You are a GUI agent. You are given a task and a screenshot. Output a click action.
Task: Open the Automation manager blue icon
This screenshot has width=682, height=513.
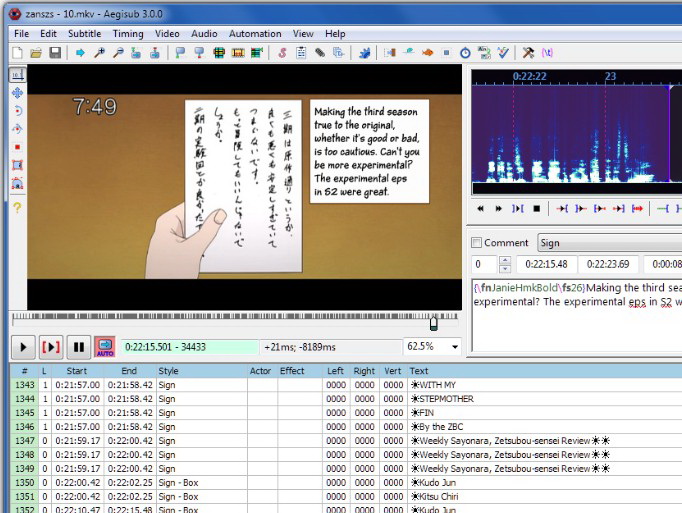pos(364,53)
